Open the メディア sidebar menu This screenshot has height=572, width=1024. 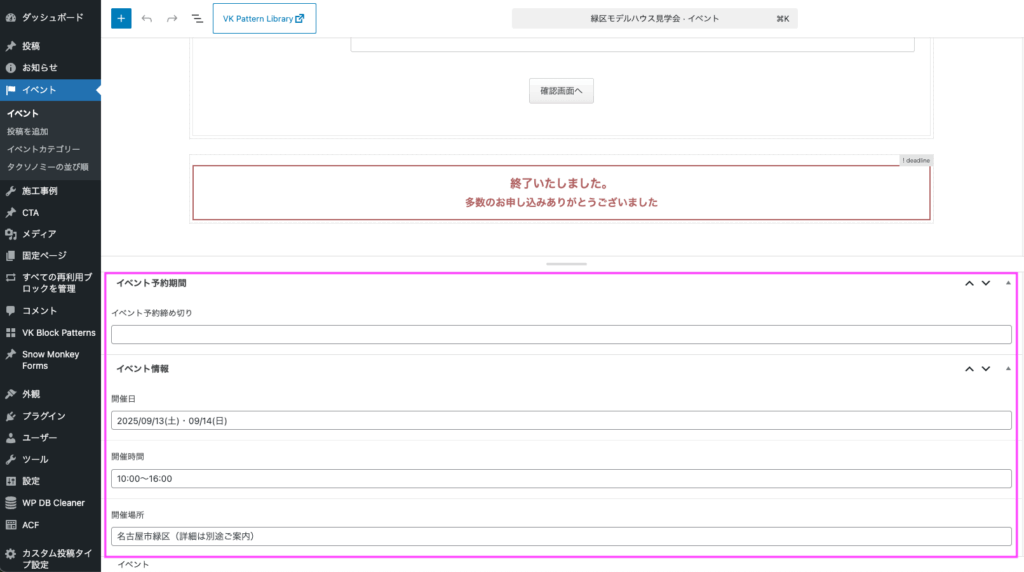(x=39, y=234)
